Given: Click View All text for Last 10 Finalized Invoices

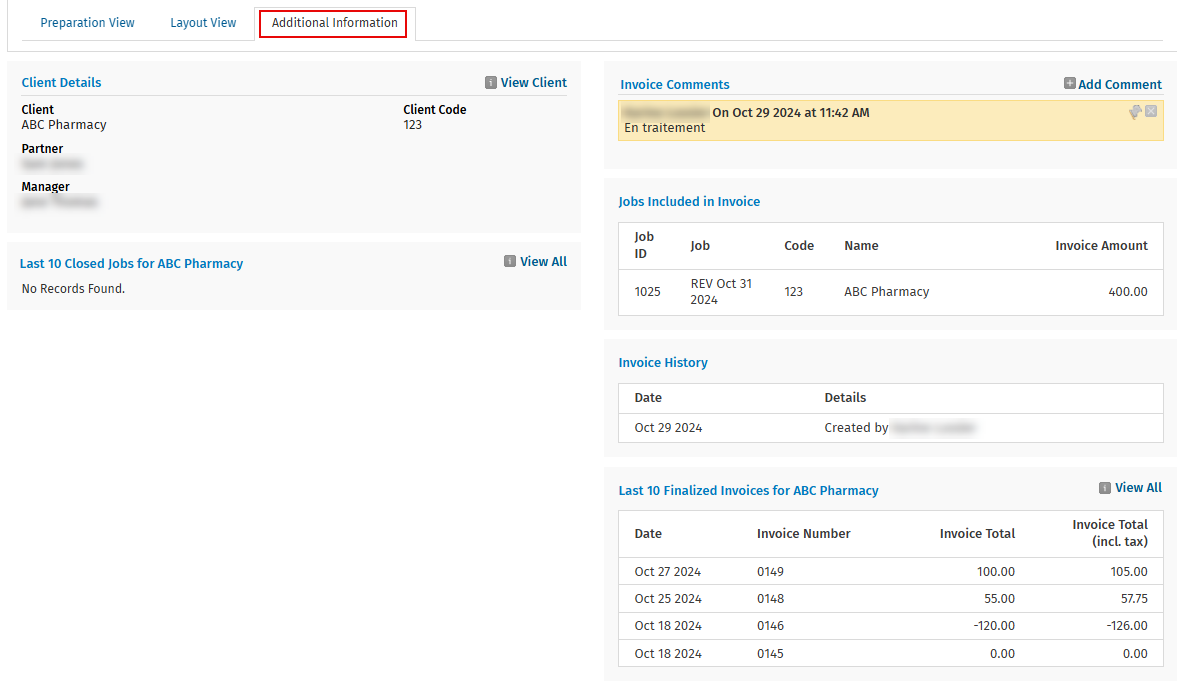Looking at the screenshot, I should point(1138,488).
